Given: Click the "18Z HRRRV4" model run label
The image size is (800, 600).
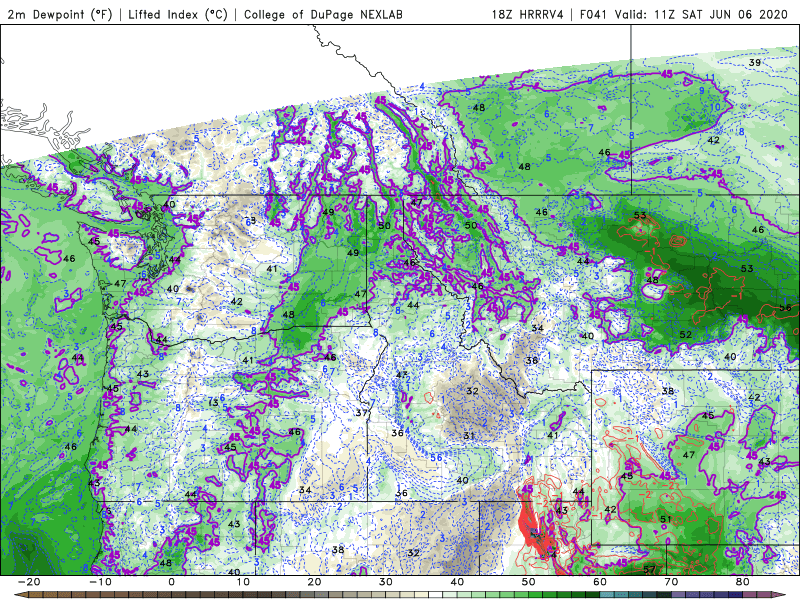Looking at the screenshot, I should click(528, 14).
